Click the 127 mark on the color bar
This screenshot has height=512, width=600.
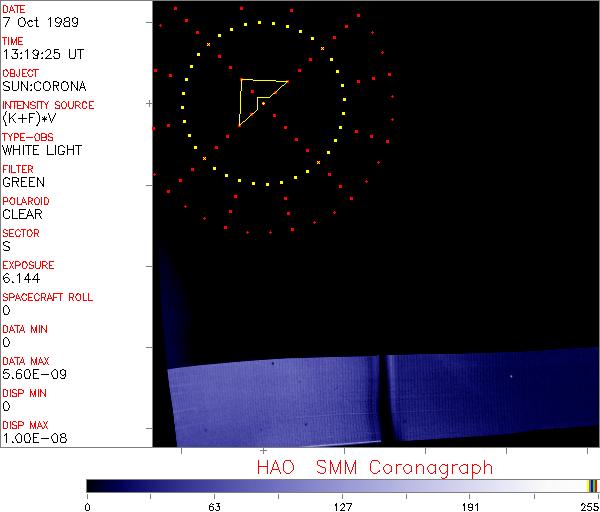click(x=342, y=486)
